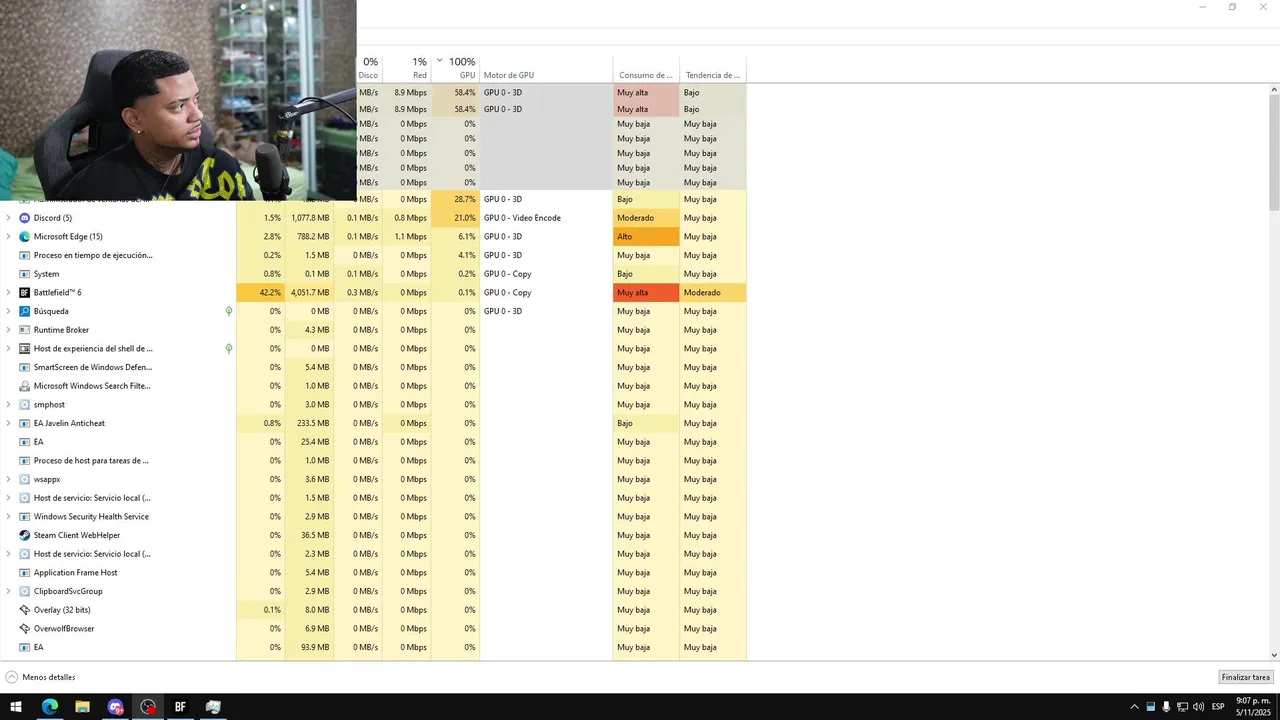Sort by the GPU column header
Screen dimensions: 1280x720
tap(456, 68)
